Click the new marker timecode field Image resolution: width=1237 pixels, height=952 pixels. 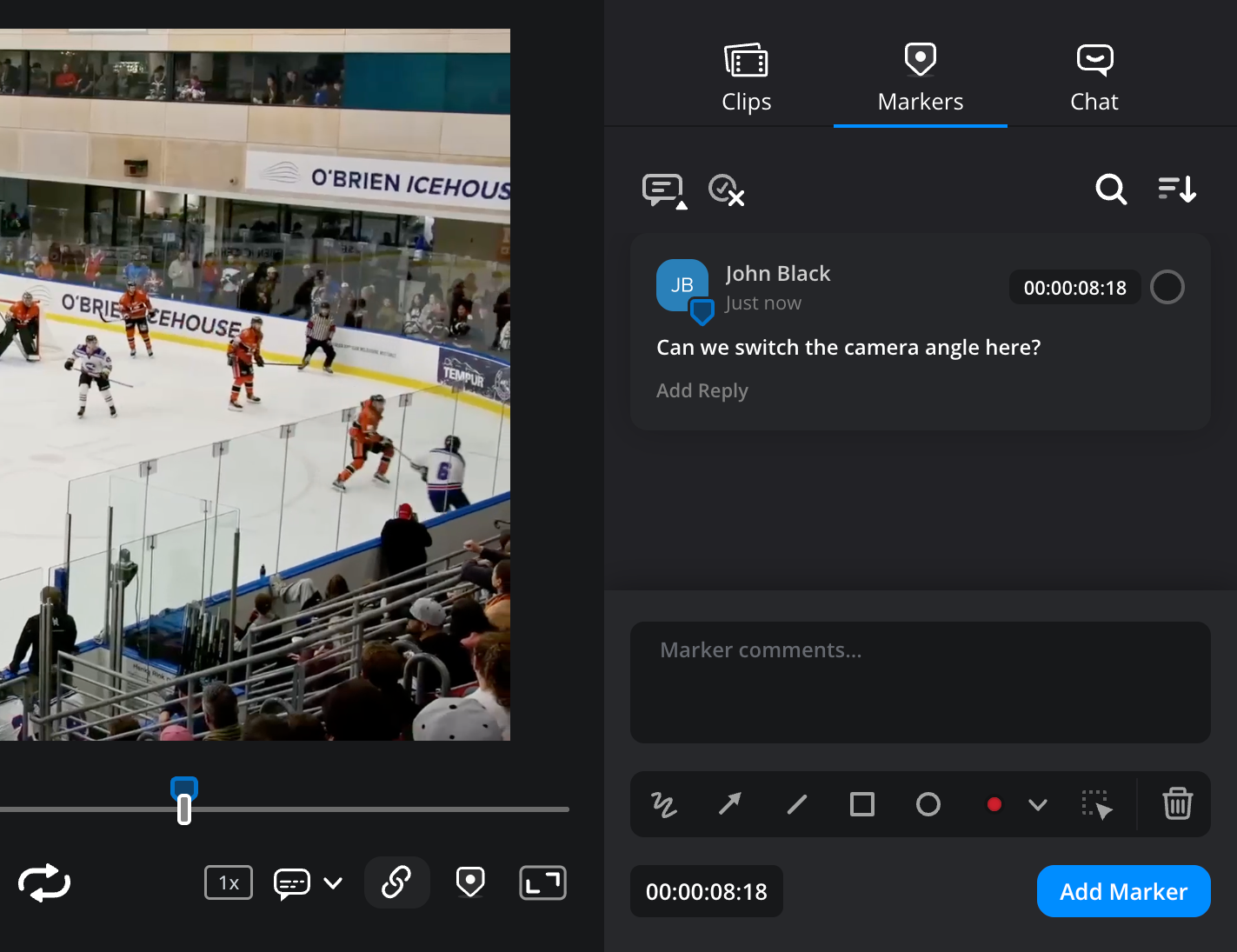pyautogui.click(x=706, y=891)
